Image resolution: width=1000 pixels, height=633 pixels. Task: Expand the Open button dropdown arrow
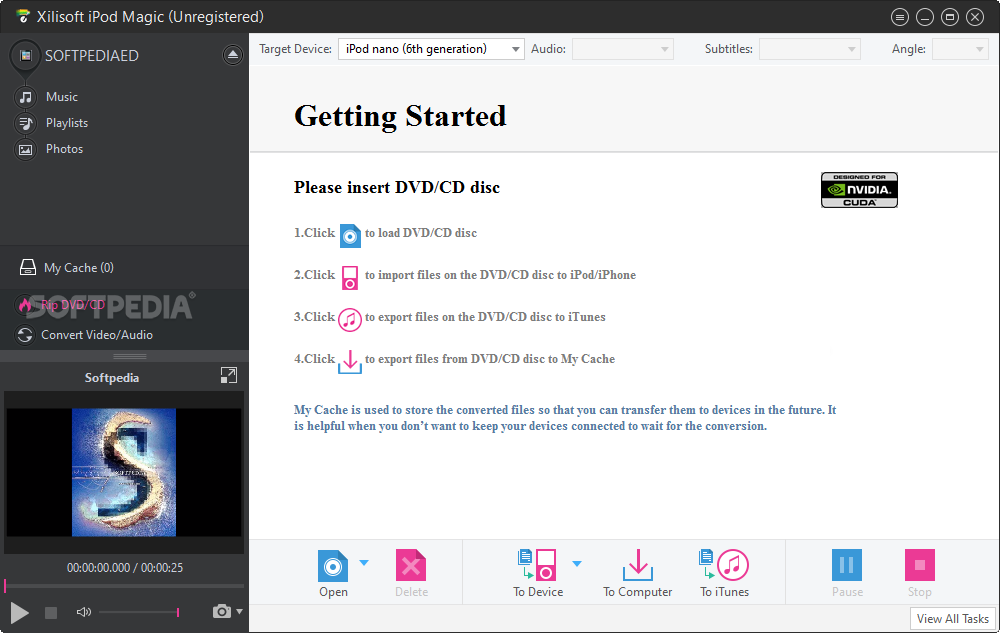pyautogui.click(x=364, y=563)
